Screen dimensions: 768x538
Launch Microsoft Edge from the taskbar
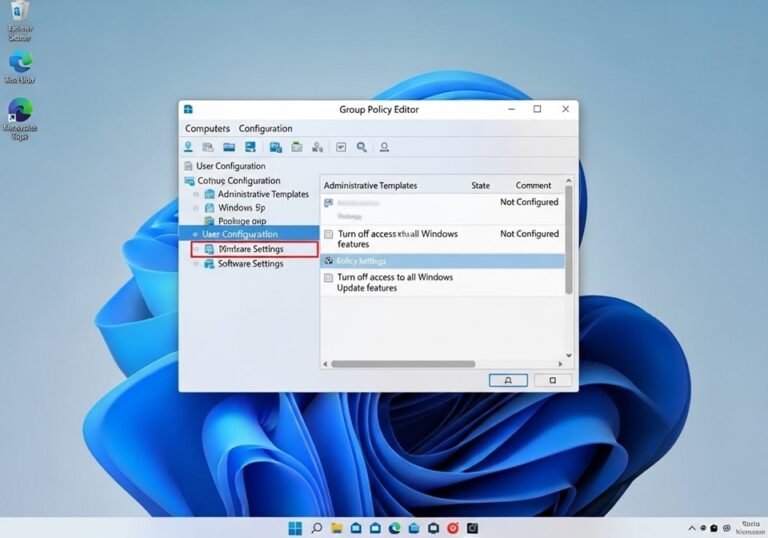pyautogui.click(x=395, y=528)
